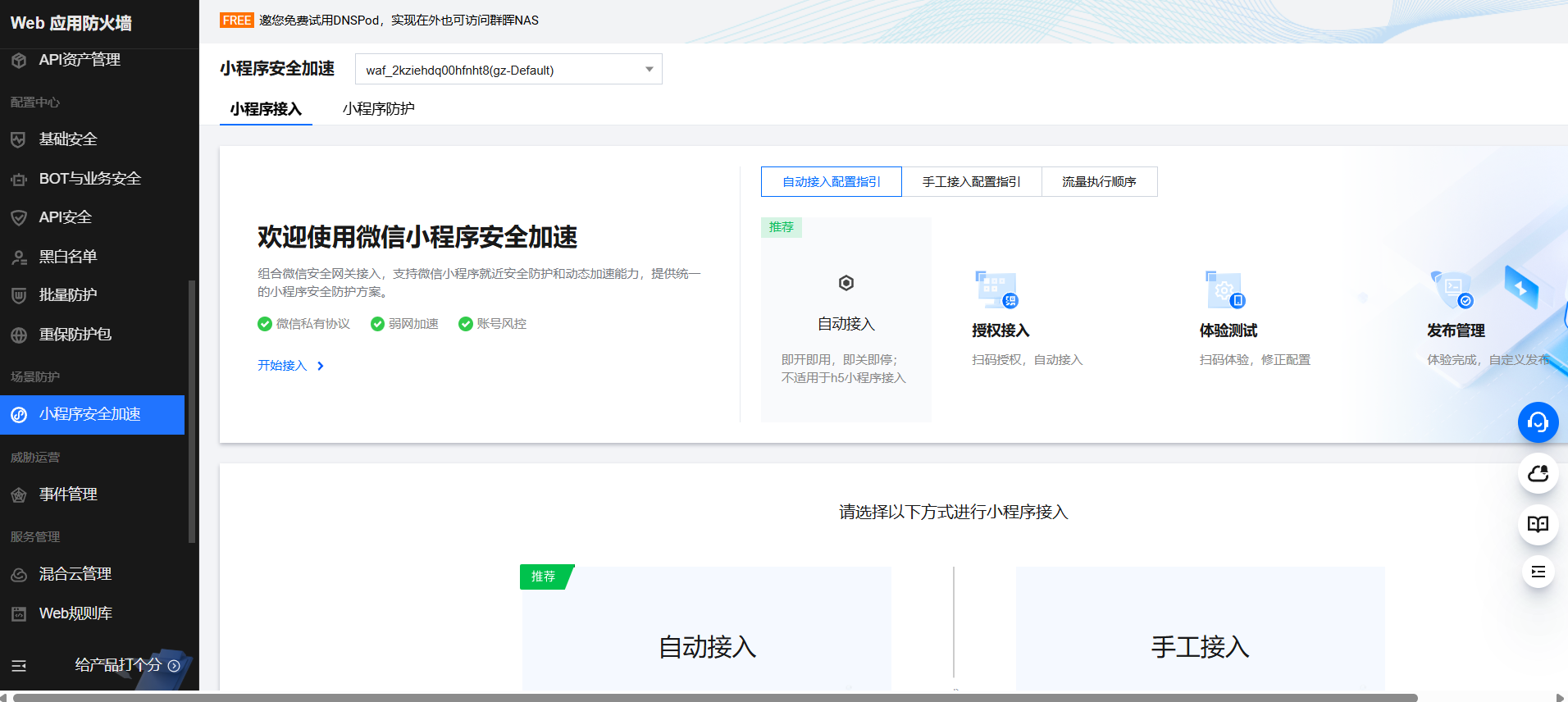1568x702 pixels.
Task: Click the 扫码体验，修正配置 description
Action: [x=1255, y=360]
